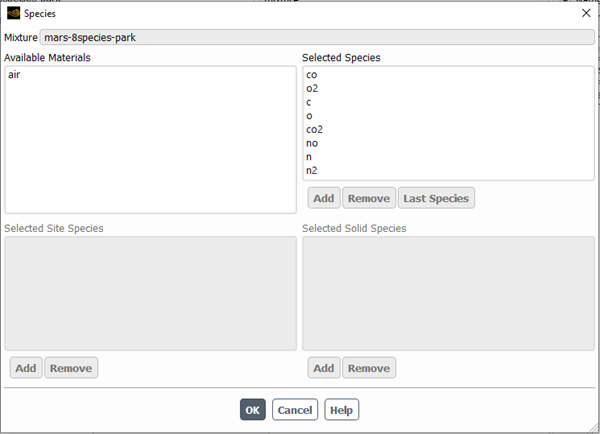Pick species c from Selected Species
Viewport: 600px width, 434px height.
tap(310, 102)
